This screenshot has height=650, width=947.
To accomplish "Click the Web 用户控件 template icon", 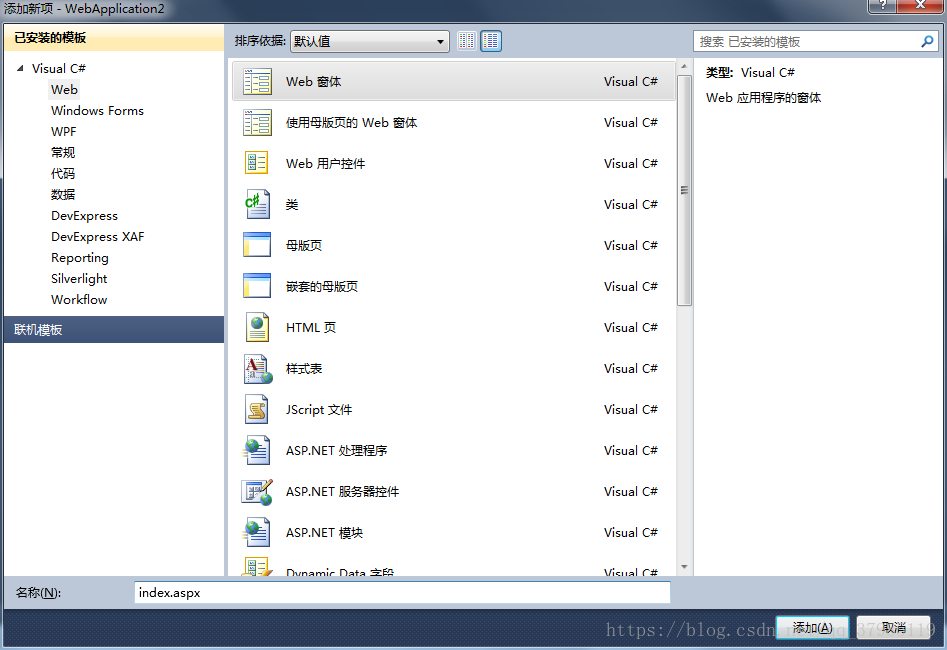I will 257,163.
